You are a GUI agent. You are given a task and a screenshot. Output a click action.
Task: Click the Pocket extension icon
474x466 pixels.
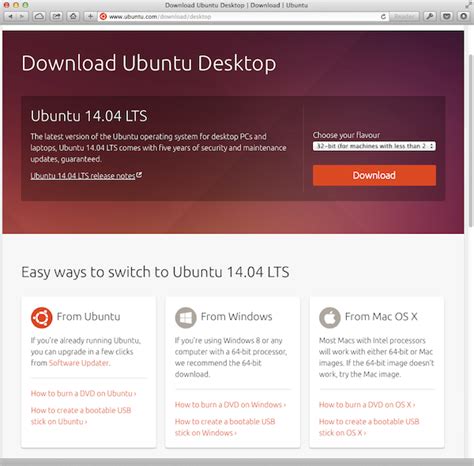coord(447,16)
